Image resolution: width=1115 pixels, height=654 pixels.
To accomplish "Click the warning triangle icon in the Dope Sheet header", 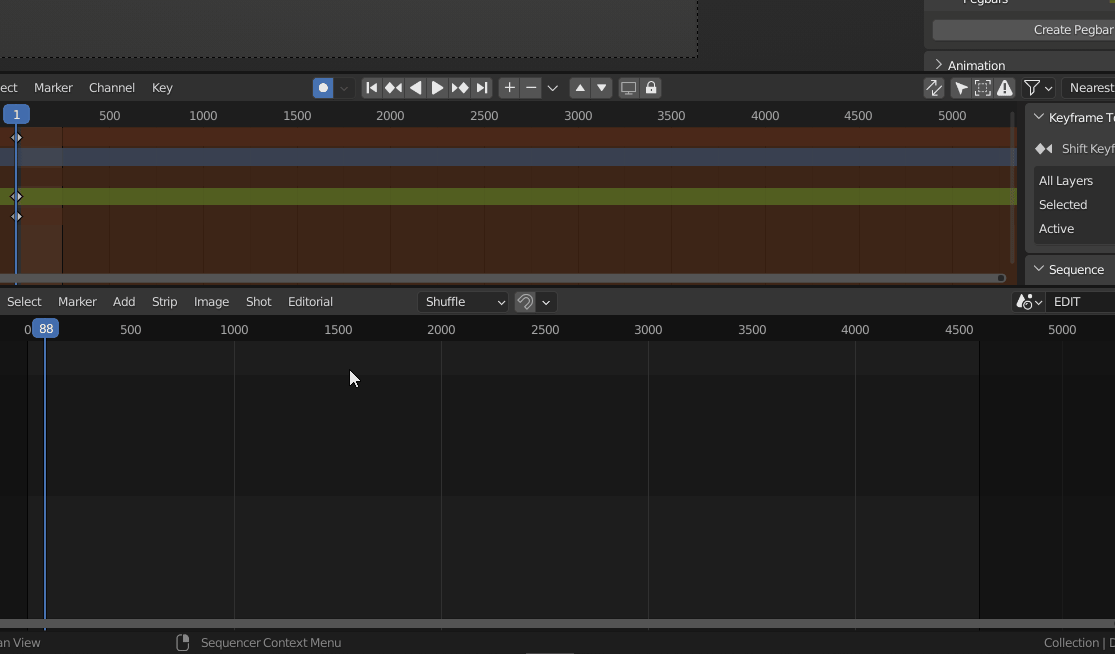I will (x=1004, y=88).
